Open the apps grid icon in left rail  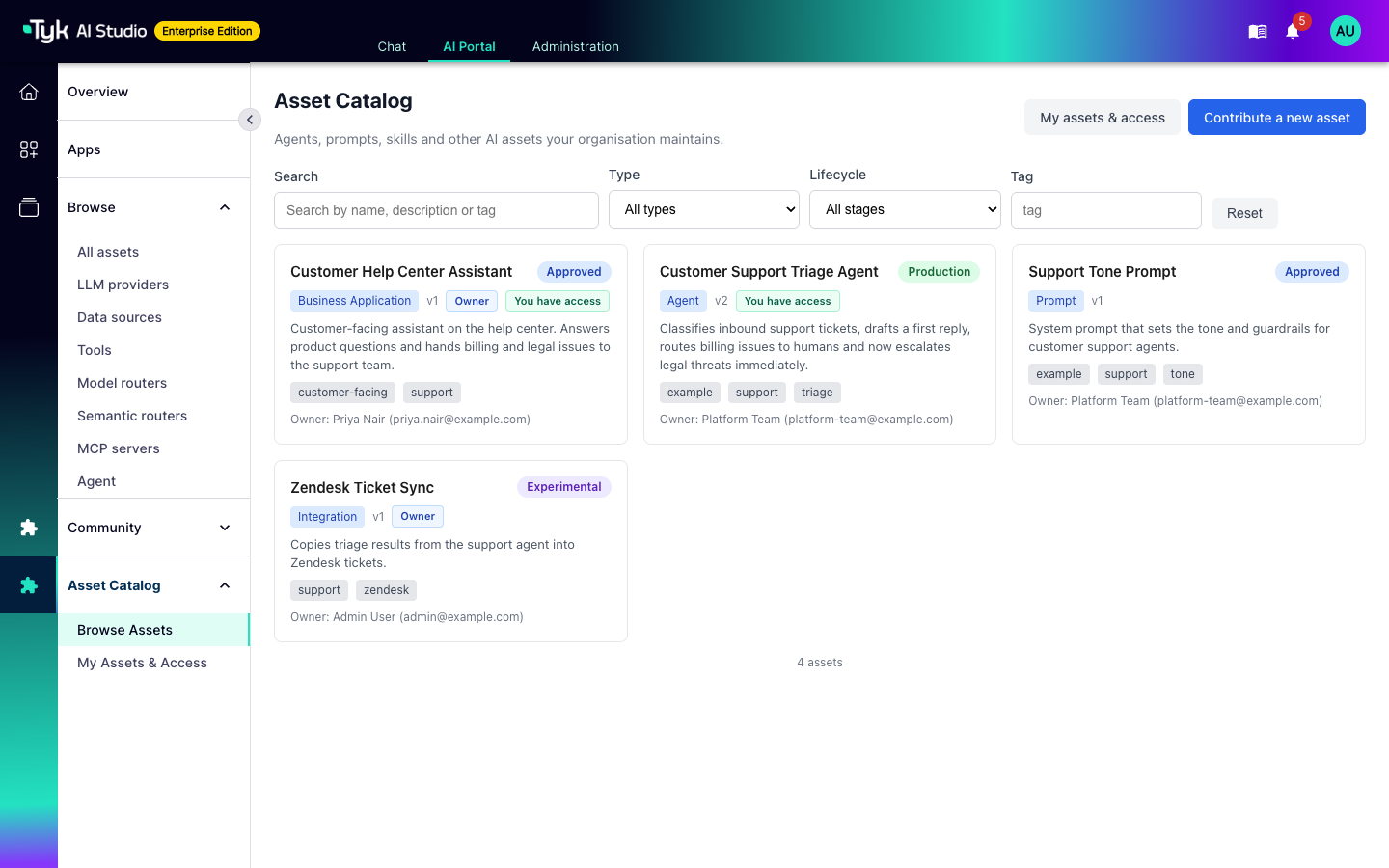[x=29, y=149]
